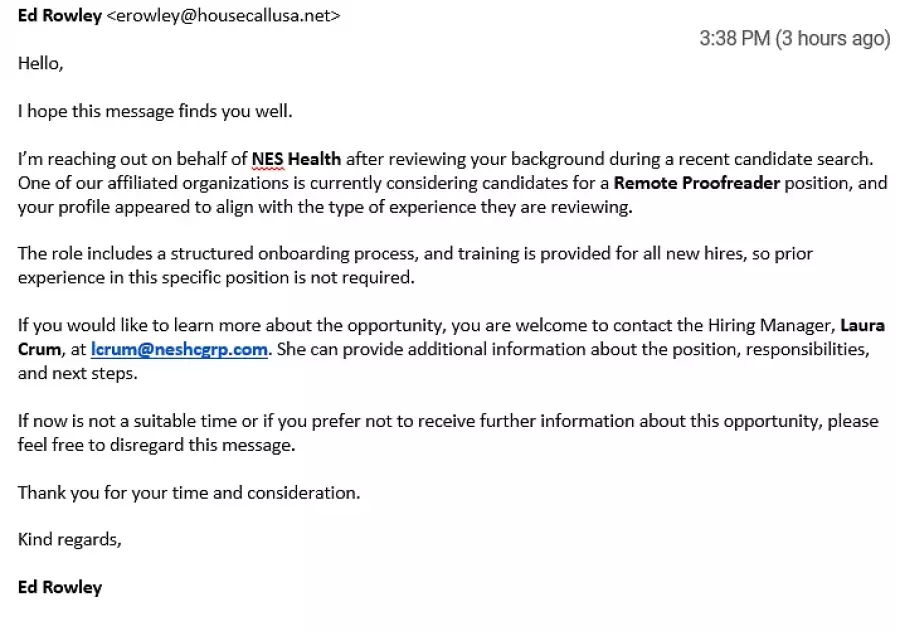Click the lcrum@neshcgrp.com email link
Screen dimensions: 900x631
(x=179, y=349)
